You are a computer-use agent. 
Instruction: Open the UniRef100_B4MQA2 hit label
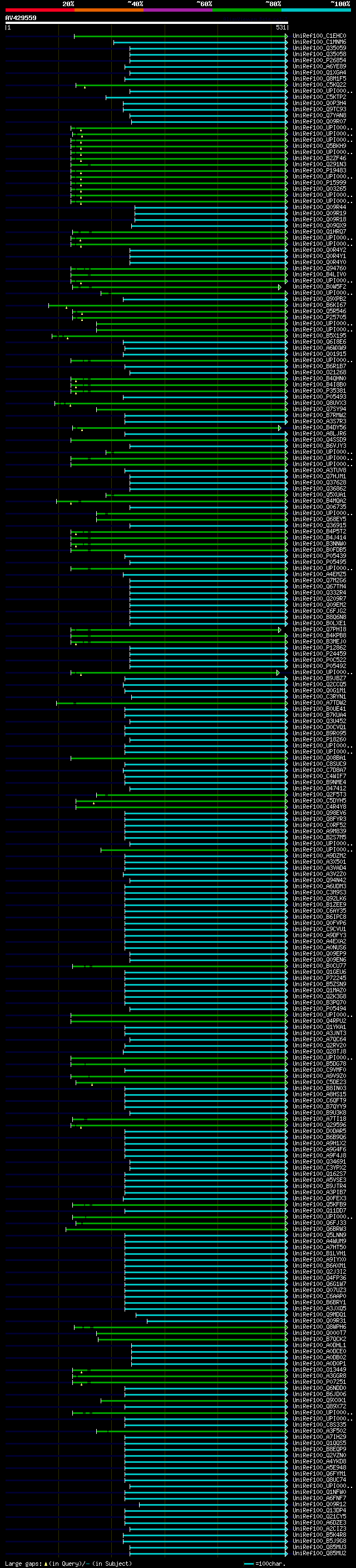click(319, 501)
